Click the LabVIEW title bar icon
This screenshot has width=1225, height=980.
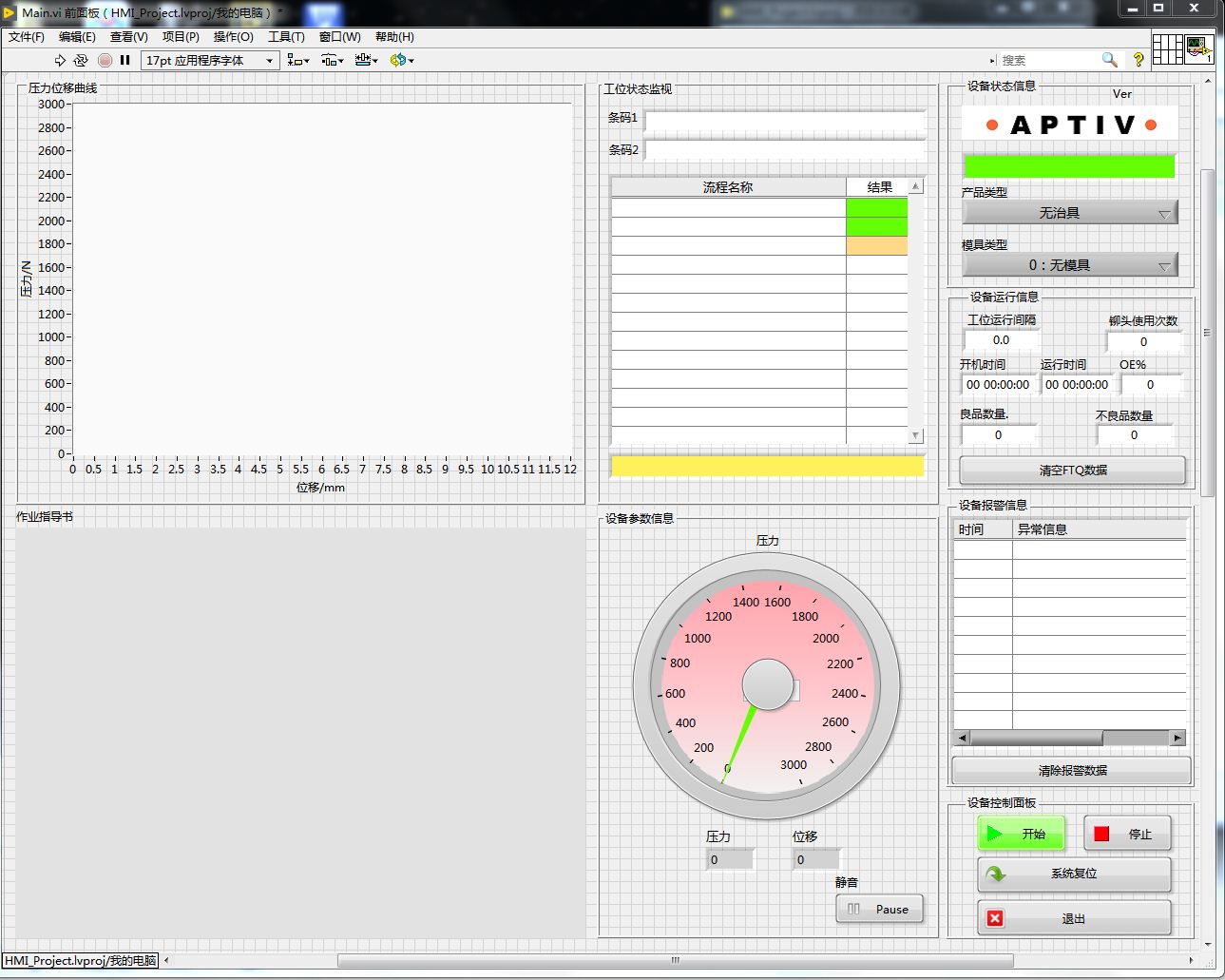[x=10, y=12]
